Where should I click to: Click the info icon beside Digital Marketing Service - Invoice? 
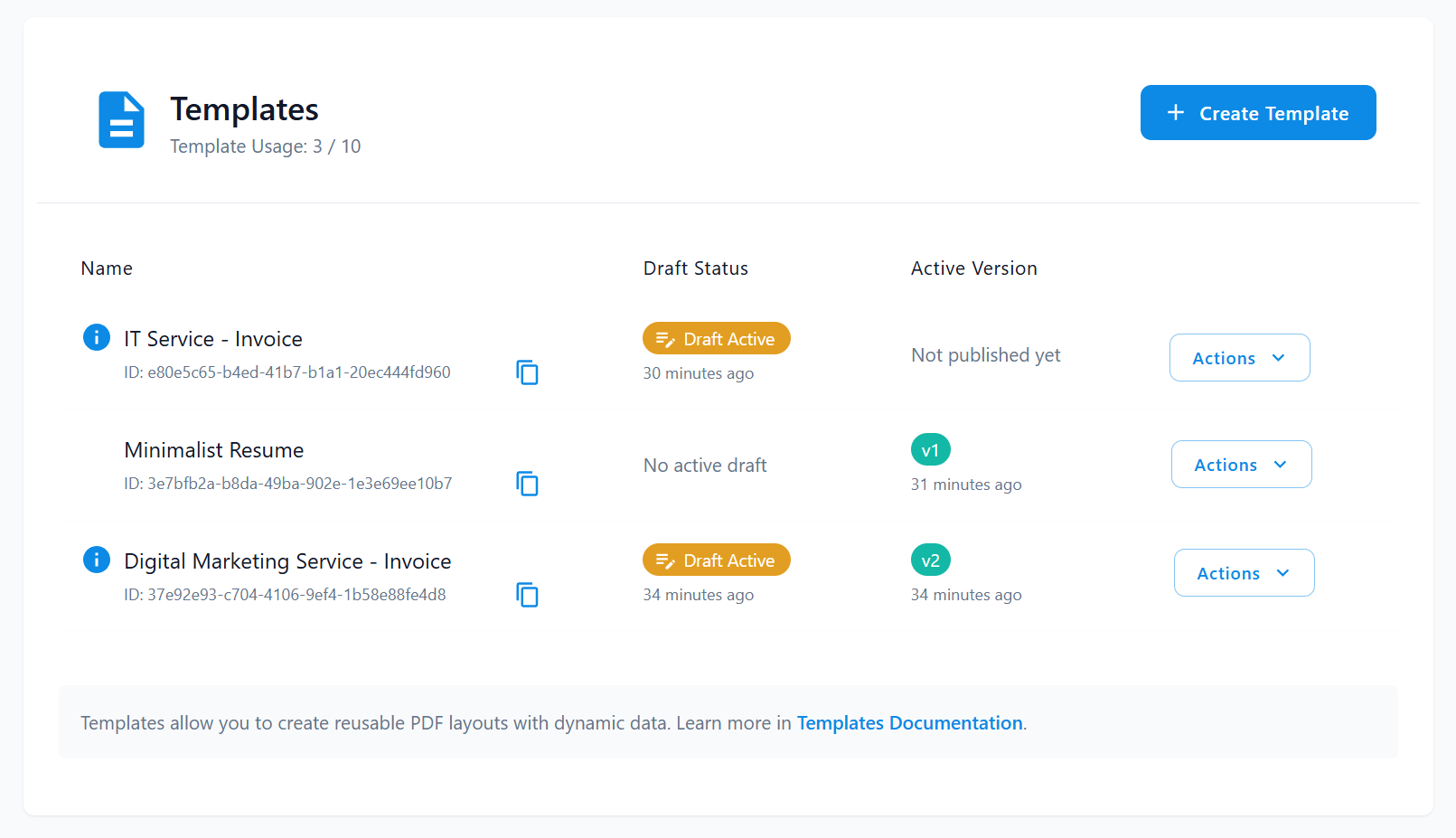96,560
